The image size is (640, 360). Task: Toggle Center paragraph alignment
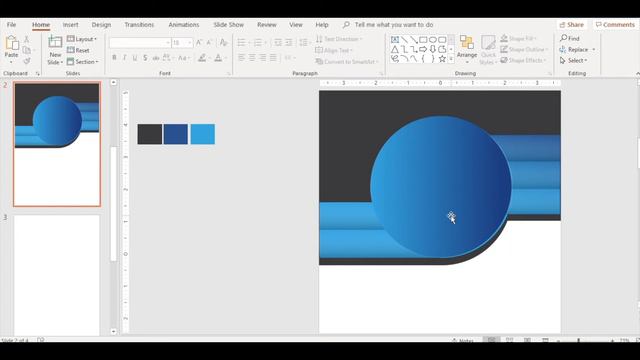(252, 58)
